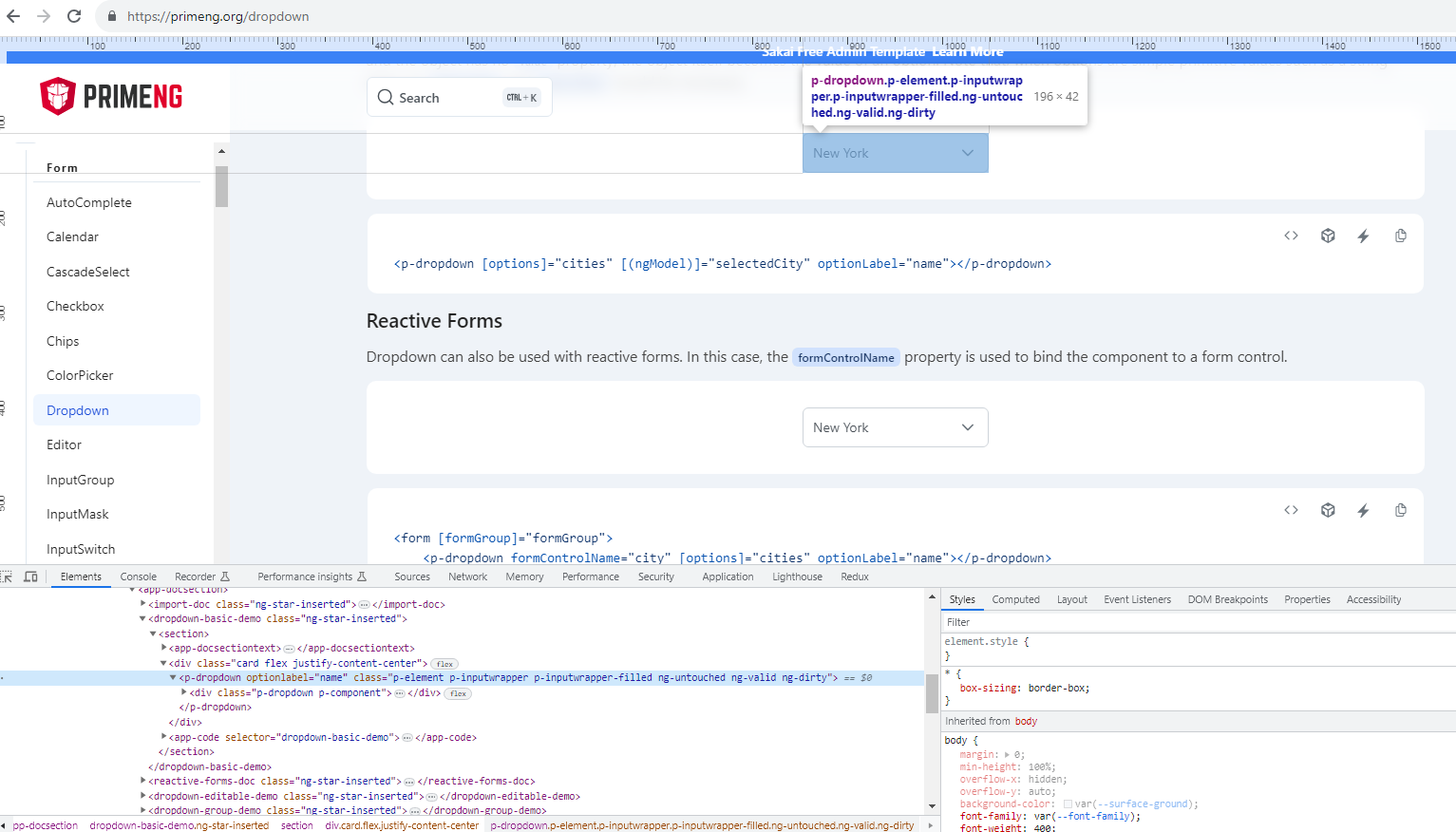Viewport: 1456px width, 832px height.
Task: Click the lightning icon above the code block
Action: point(1364,235)
